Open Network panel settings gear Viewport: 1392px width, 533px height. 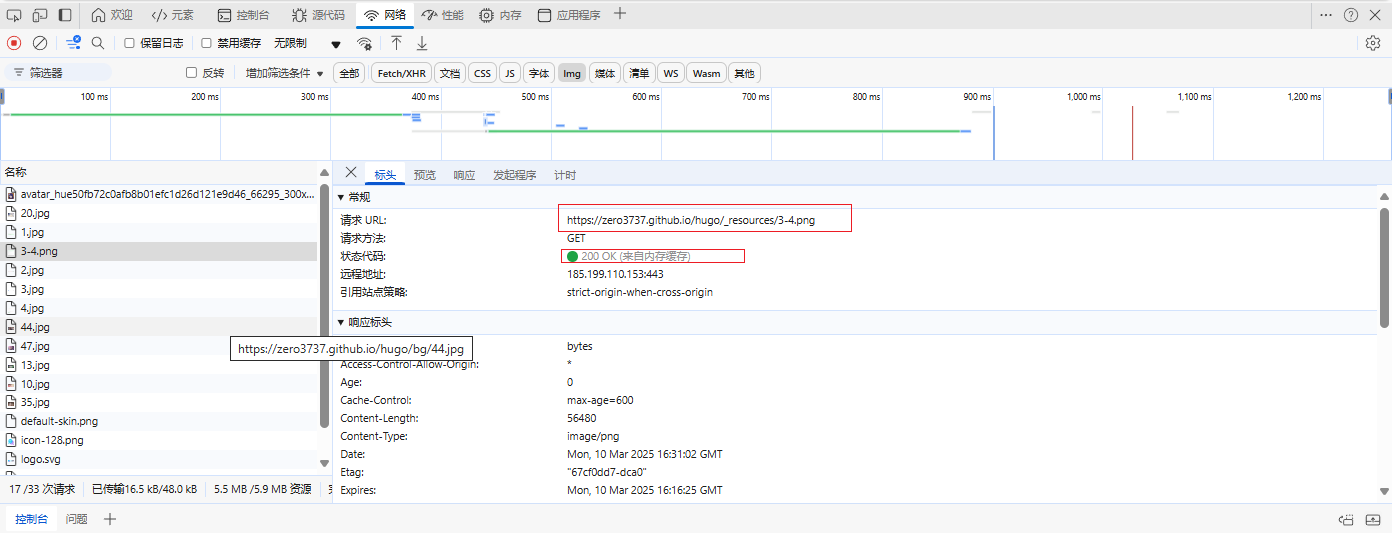pyautogui.click(x=1373, y=43)
